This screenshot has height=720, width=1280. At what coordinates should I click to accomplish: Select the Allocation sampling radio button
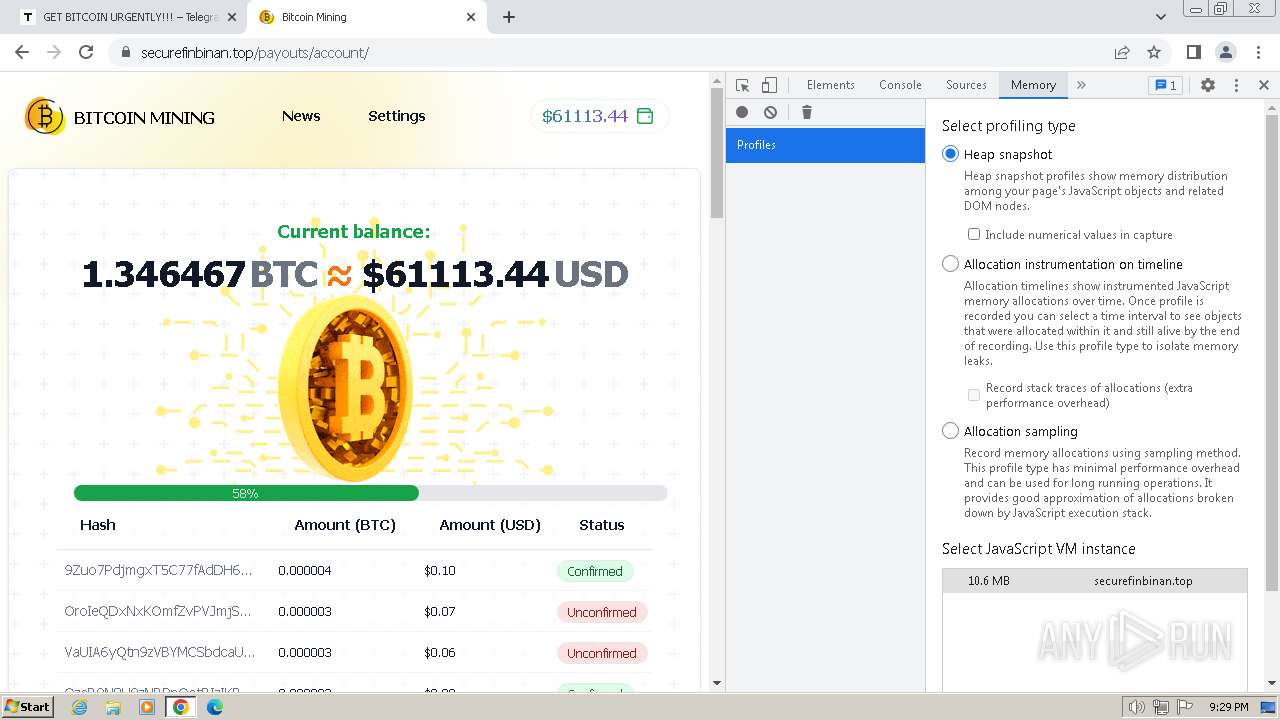[x=950, y=431]
